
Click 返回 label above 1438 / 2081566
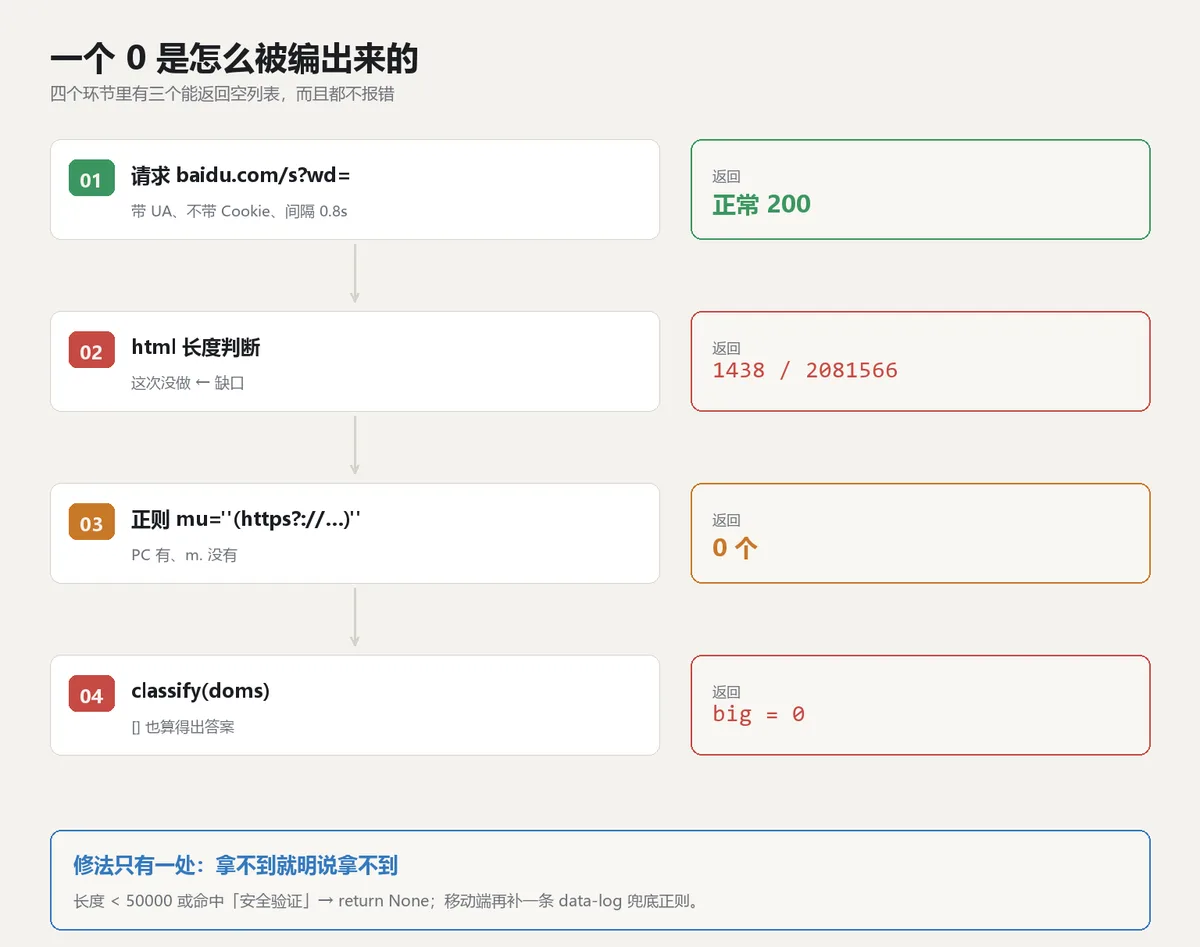(726, 348)
